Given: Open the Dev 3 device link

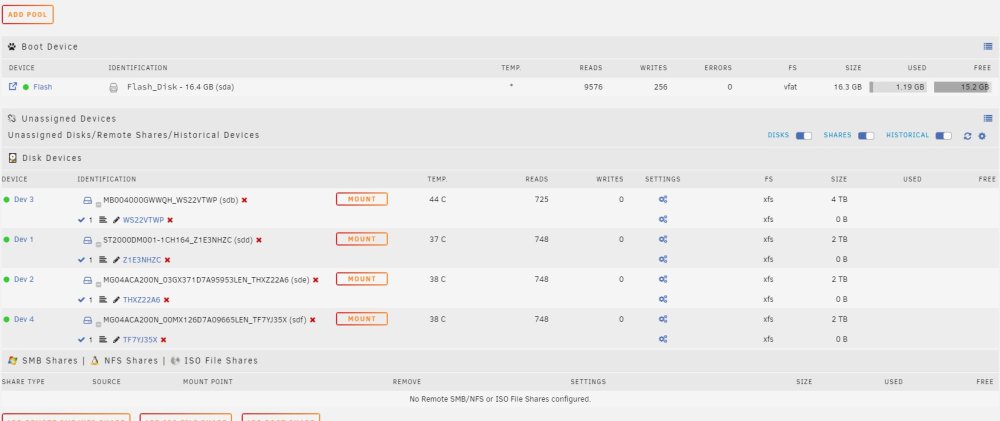Looking at the screenshot, I should [x=24, y=200].
